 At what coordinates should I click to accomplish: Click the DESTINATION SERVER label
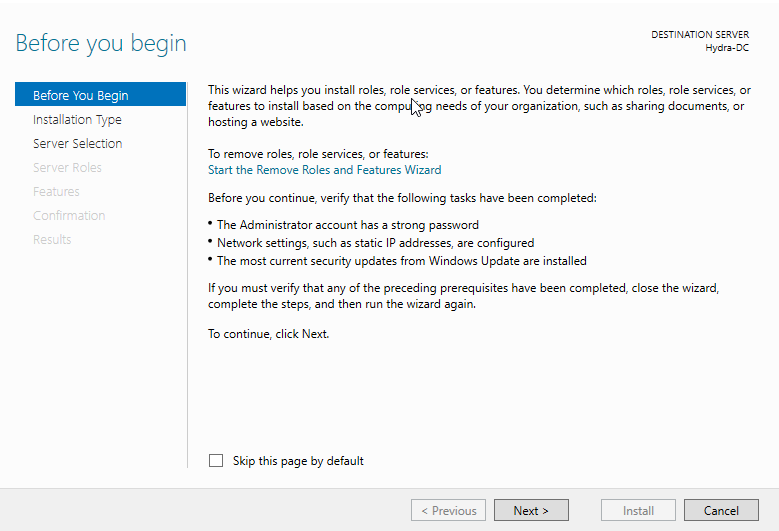coord(700,34)
